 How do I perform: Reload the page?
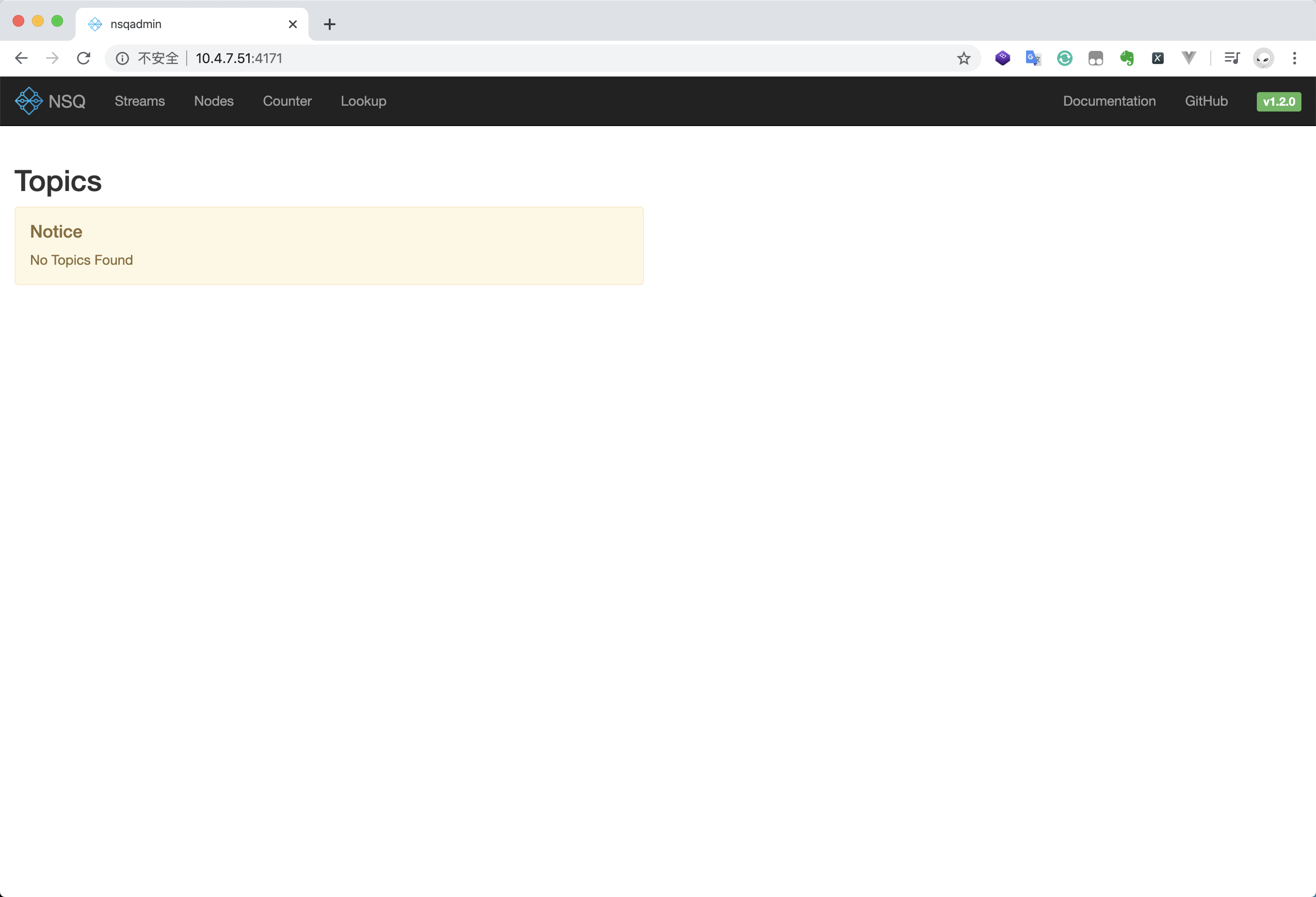pyautogui.click(x=84, y=58)
